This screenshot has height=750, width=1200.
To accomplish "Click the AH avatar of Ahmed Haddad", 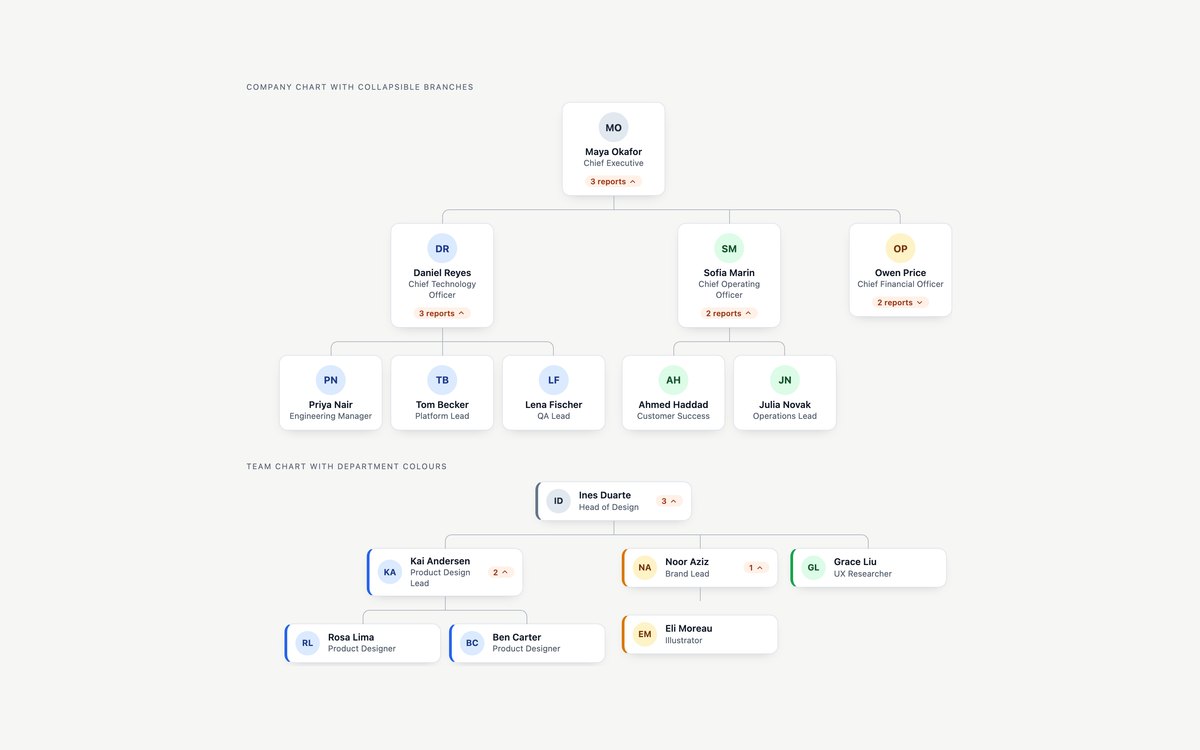I will (673, 380).
